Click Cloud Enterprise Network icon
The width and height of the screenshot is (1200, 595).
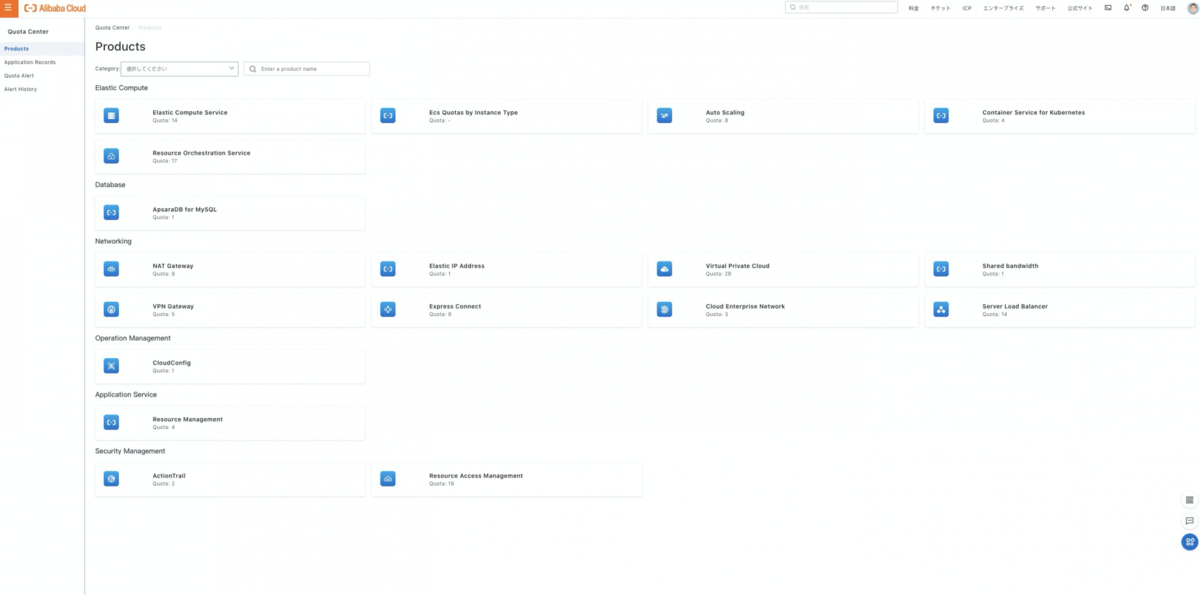[664, 309]
